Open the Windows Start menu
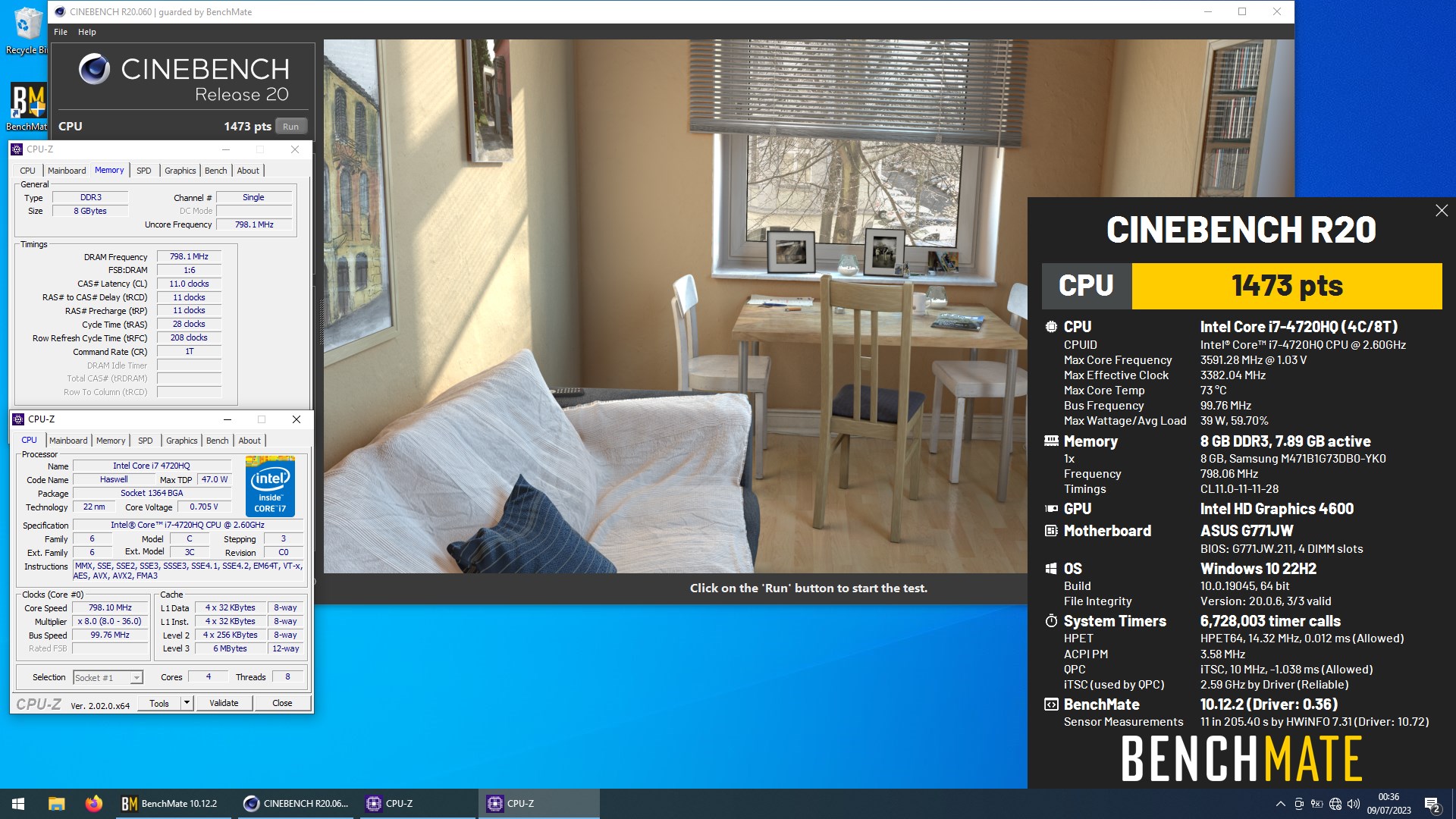 coord(18,804)
